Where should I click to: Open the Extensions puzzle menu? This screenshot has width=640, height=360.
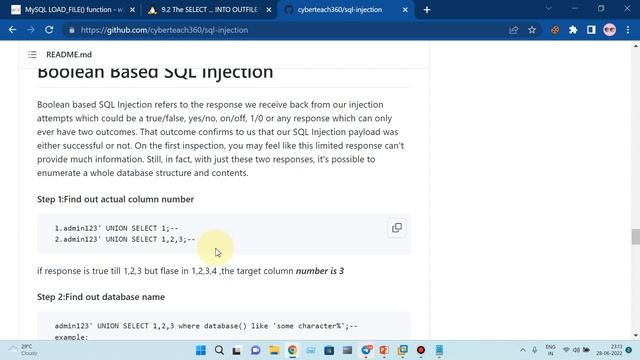coord(573,30)
